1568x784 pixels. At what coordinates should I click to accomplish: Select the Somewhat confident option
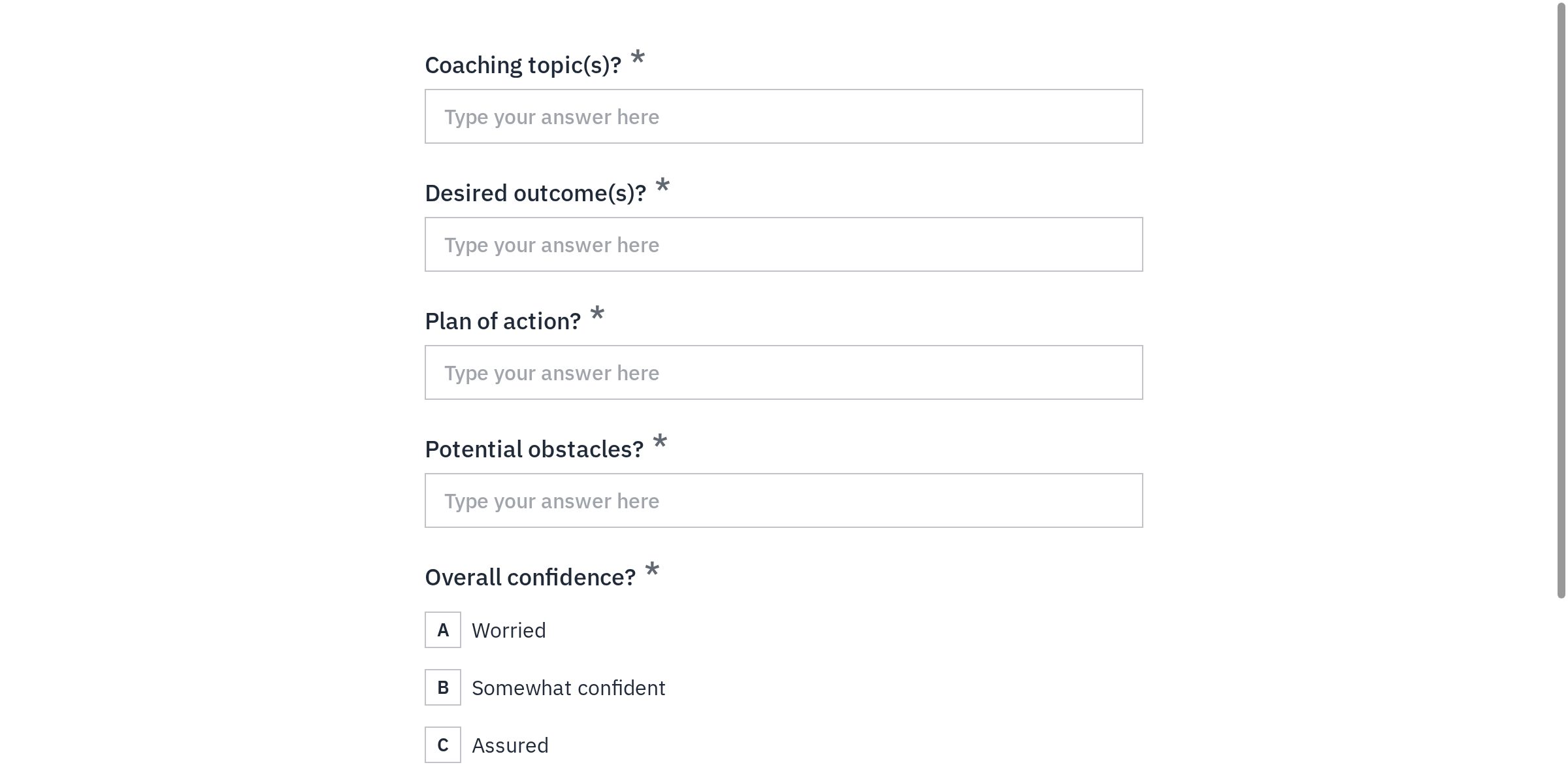click(x=568, y=687)
